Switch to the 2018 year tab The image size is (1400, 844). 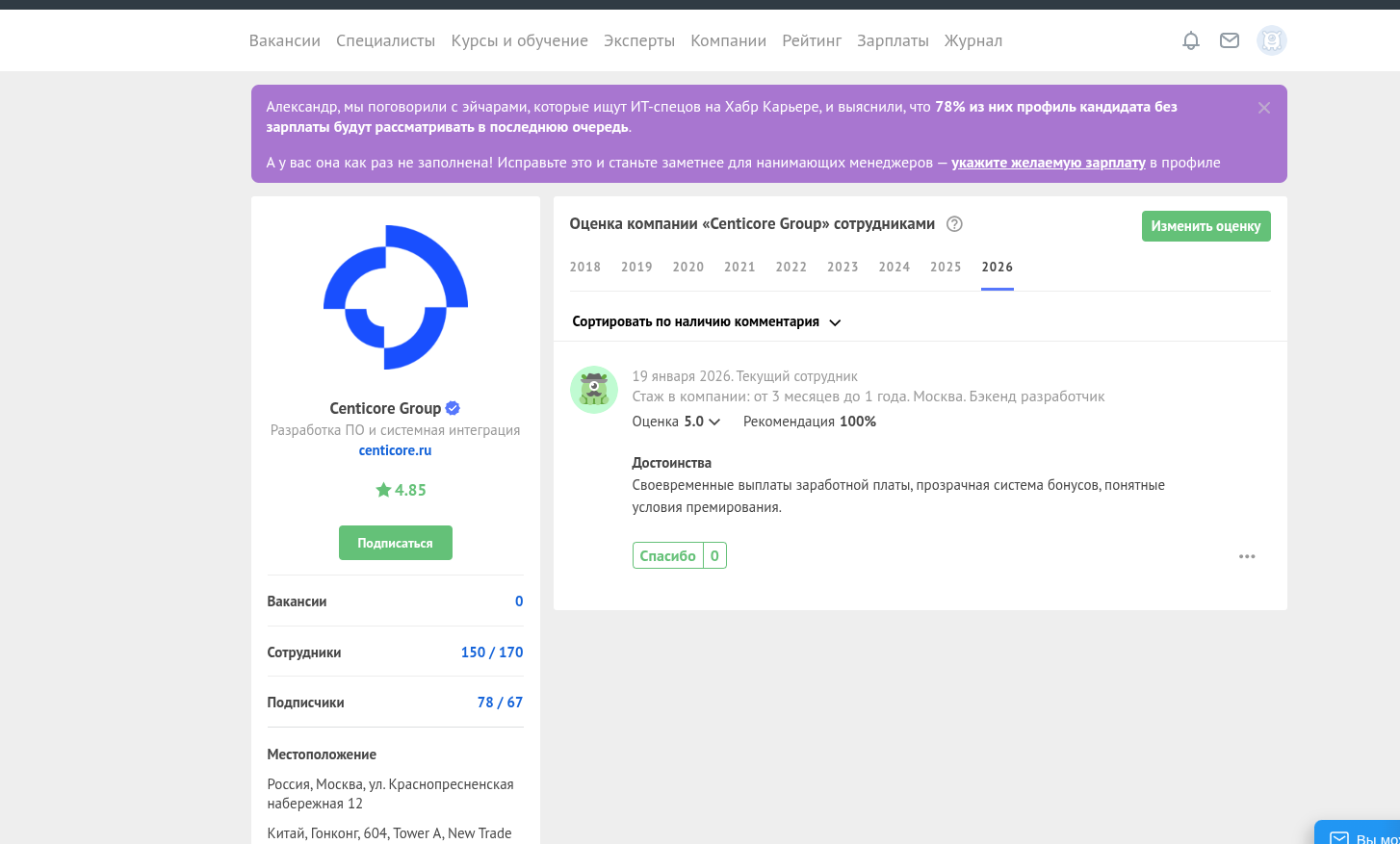click(585, 267)
